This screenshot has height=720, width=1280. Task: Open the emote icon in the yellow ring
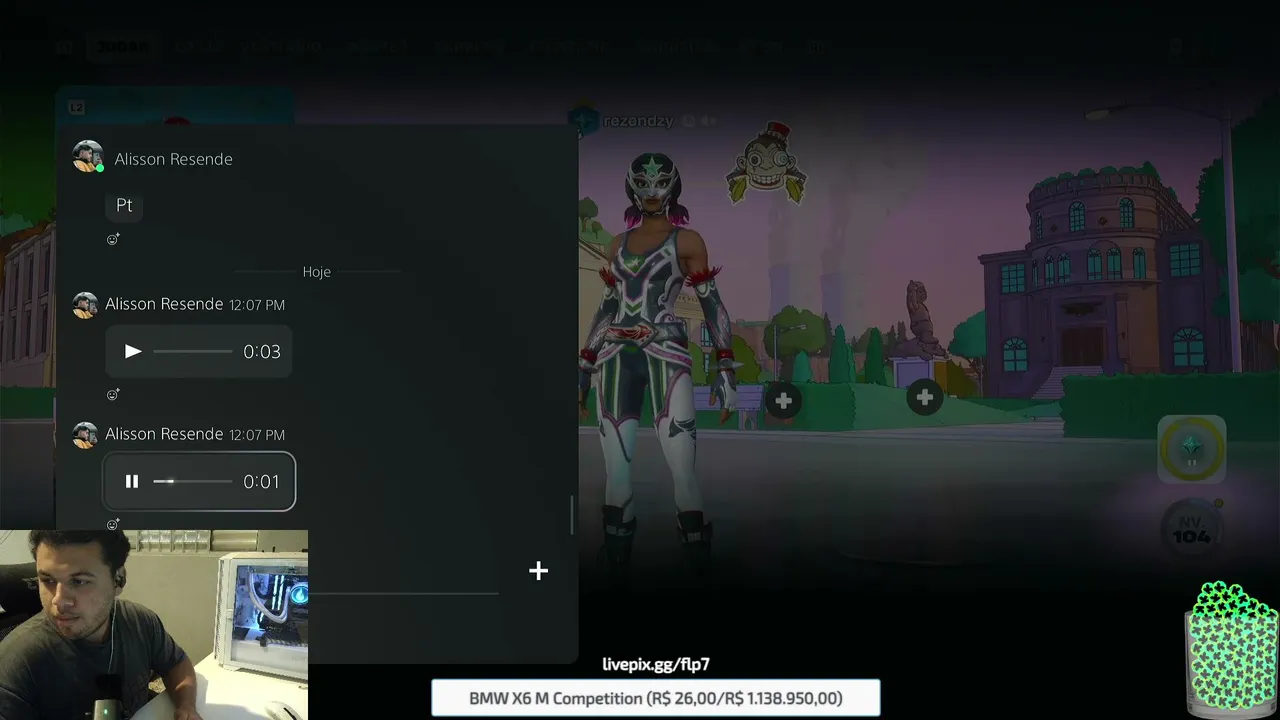point(1192,449)
